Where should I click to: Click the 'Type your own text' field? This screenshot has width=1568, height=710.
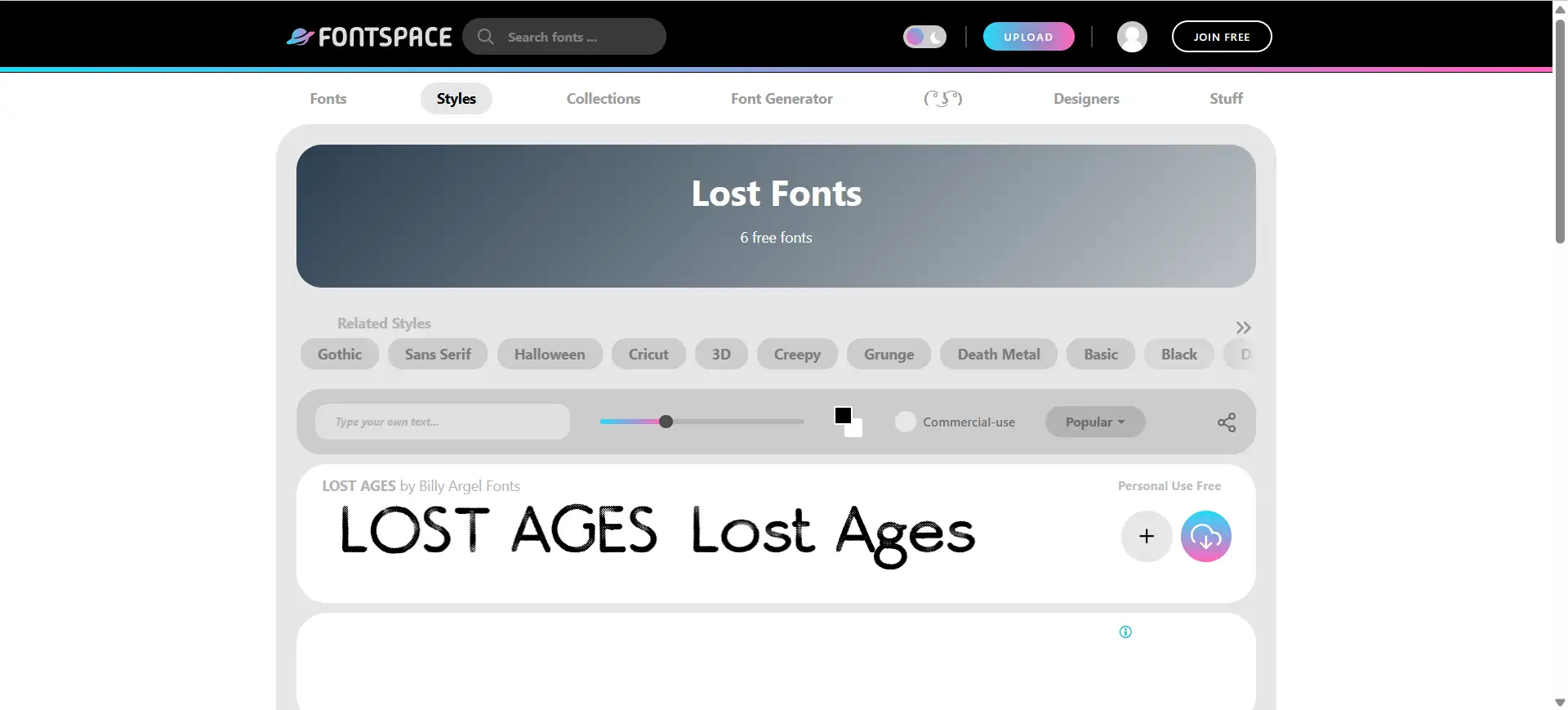(443, 422)
